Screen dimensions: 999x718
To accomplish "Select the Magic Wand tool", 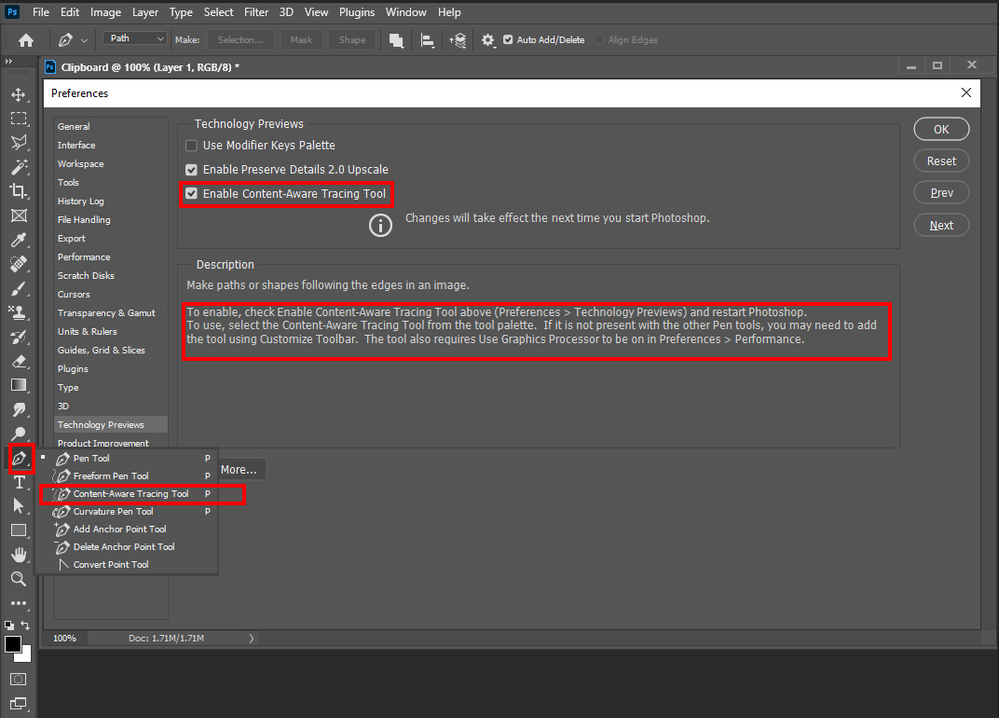I will click(x=18, y=167).
